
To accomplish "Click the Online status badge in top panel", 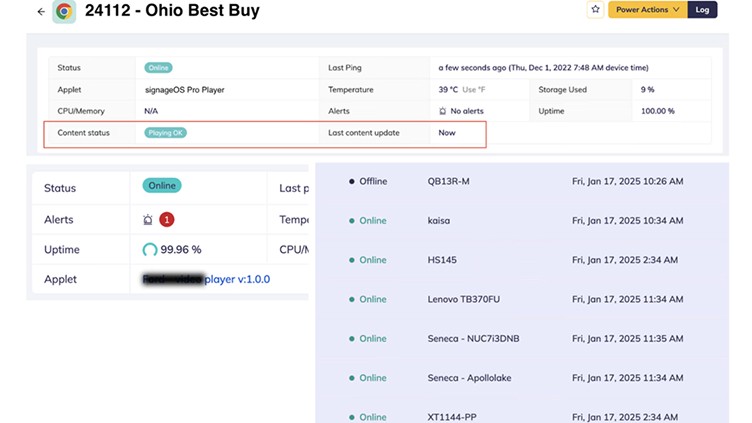I will tap(158, 68).
